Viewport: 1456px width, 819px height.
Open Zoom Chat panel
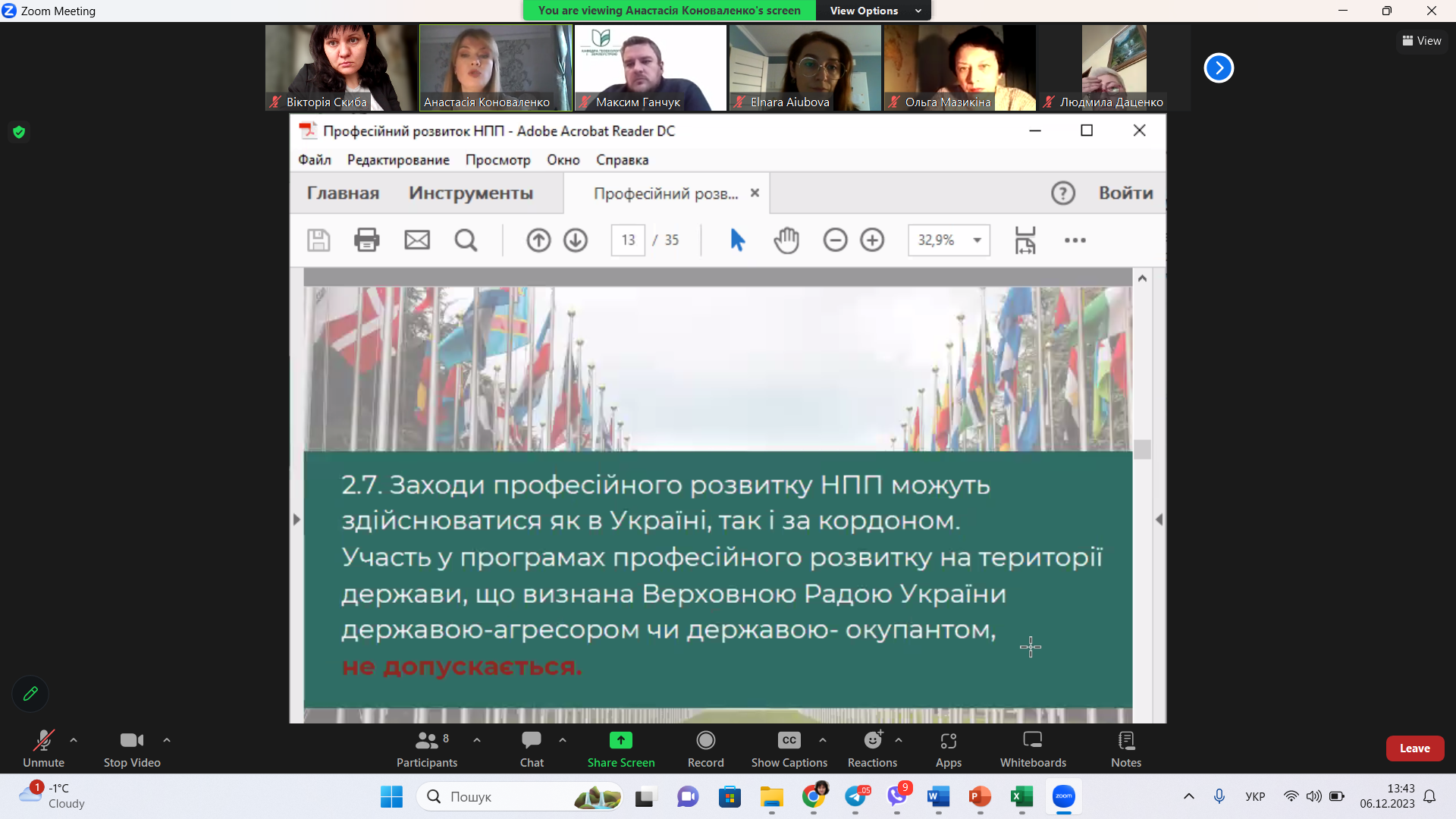pos(531,740)
